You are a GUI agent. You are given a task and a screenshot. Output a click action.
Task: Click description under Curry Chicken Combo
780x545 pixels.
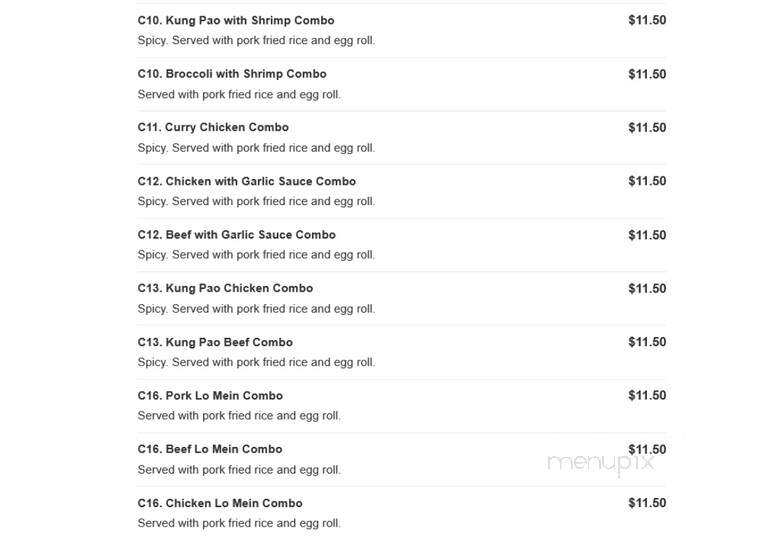coord(256,148)
